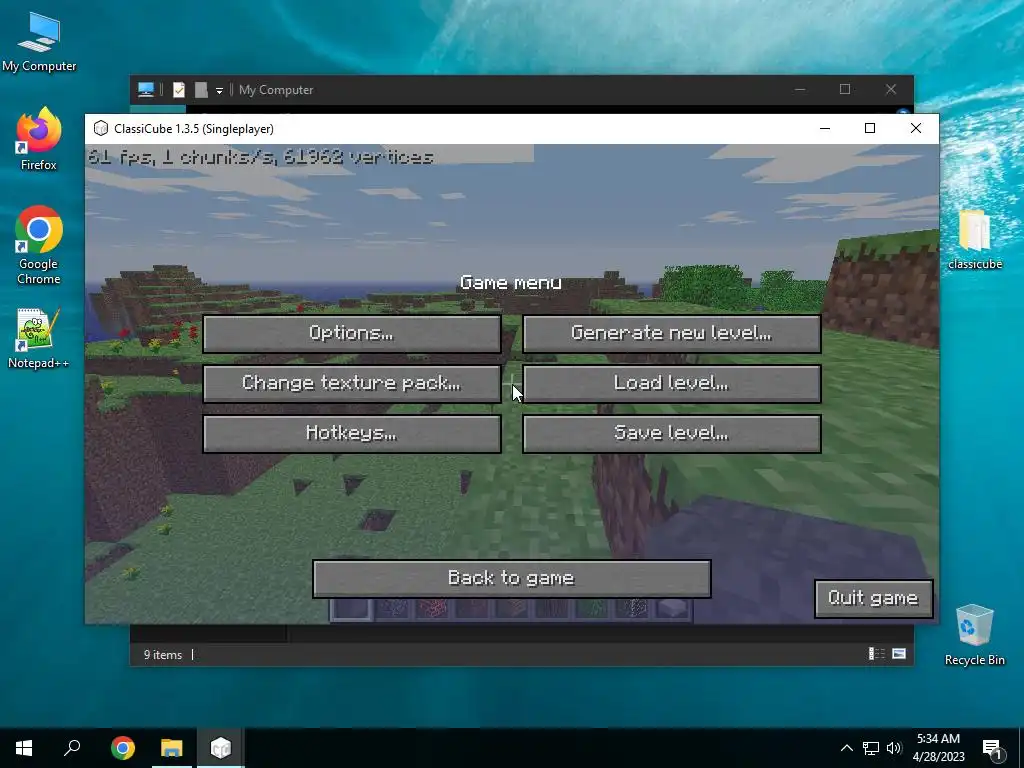
Task: Click the '9 items' status text
Action: point(163,654)
